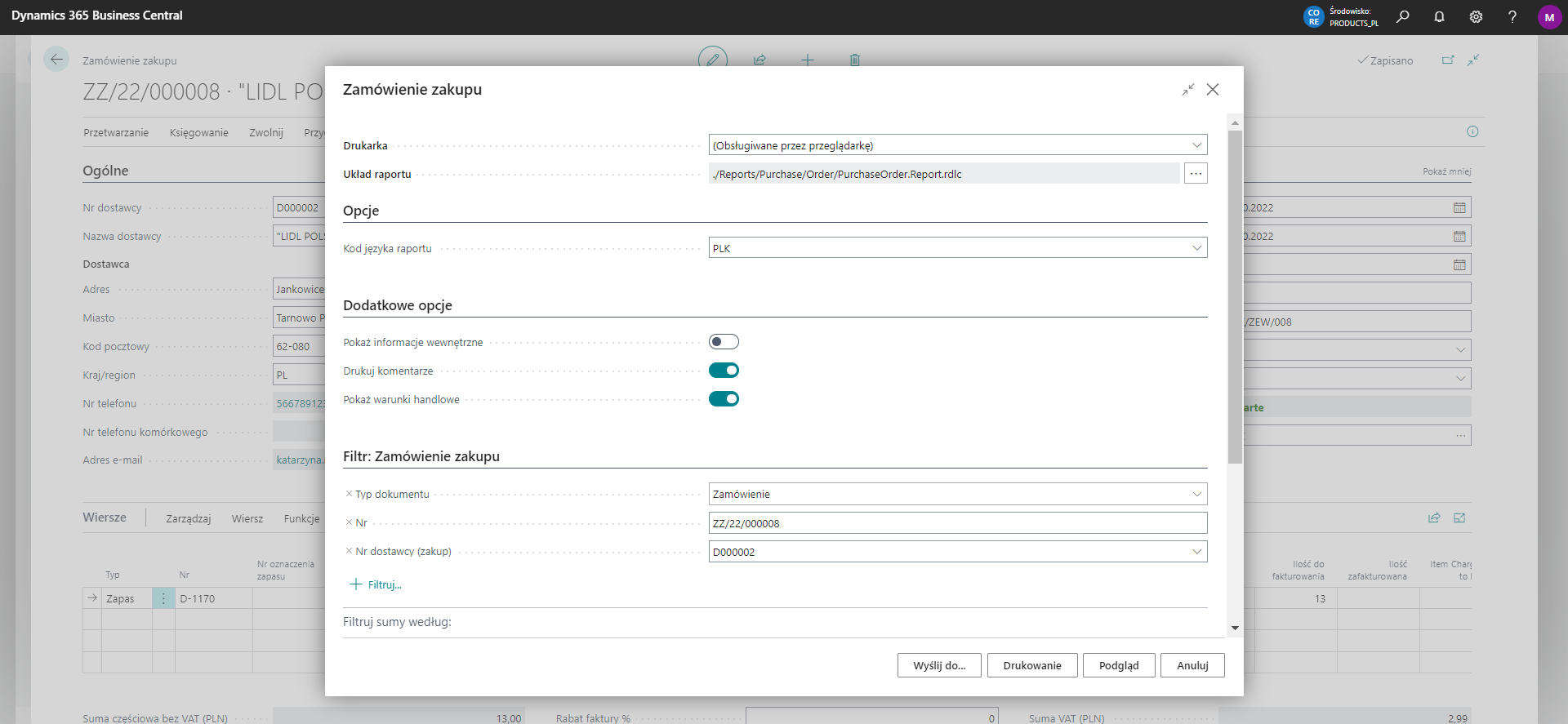This screenshot has width=1568, height=724.
Task: Click the Kod pocztowy field 62-080
Action: pos(299,346)
